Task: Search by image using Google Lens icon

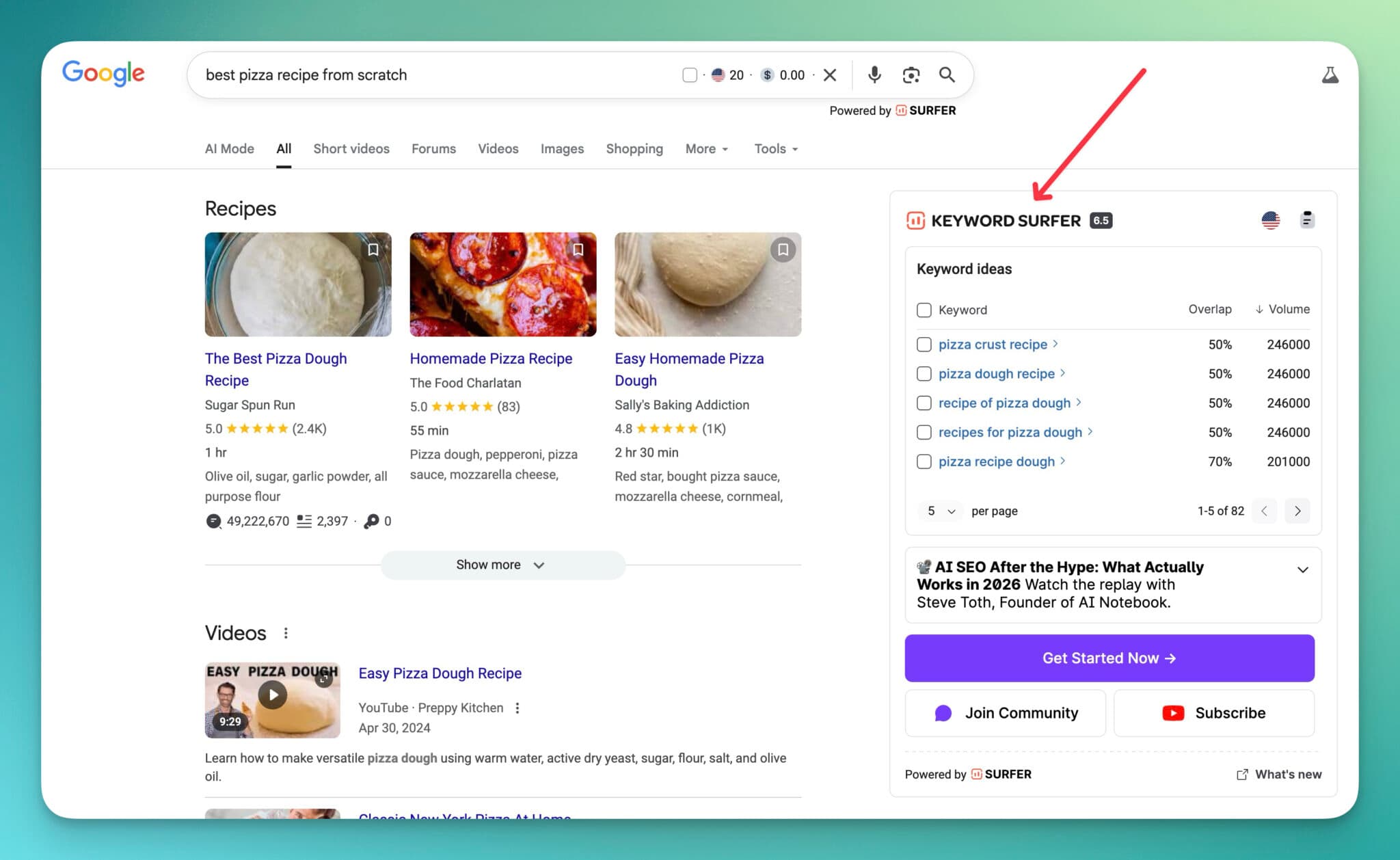Action: [x=911, y=75]
